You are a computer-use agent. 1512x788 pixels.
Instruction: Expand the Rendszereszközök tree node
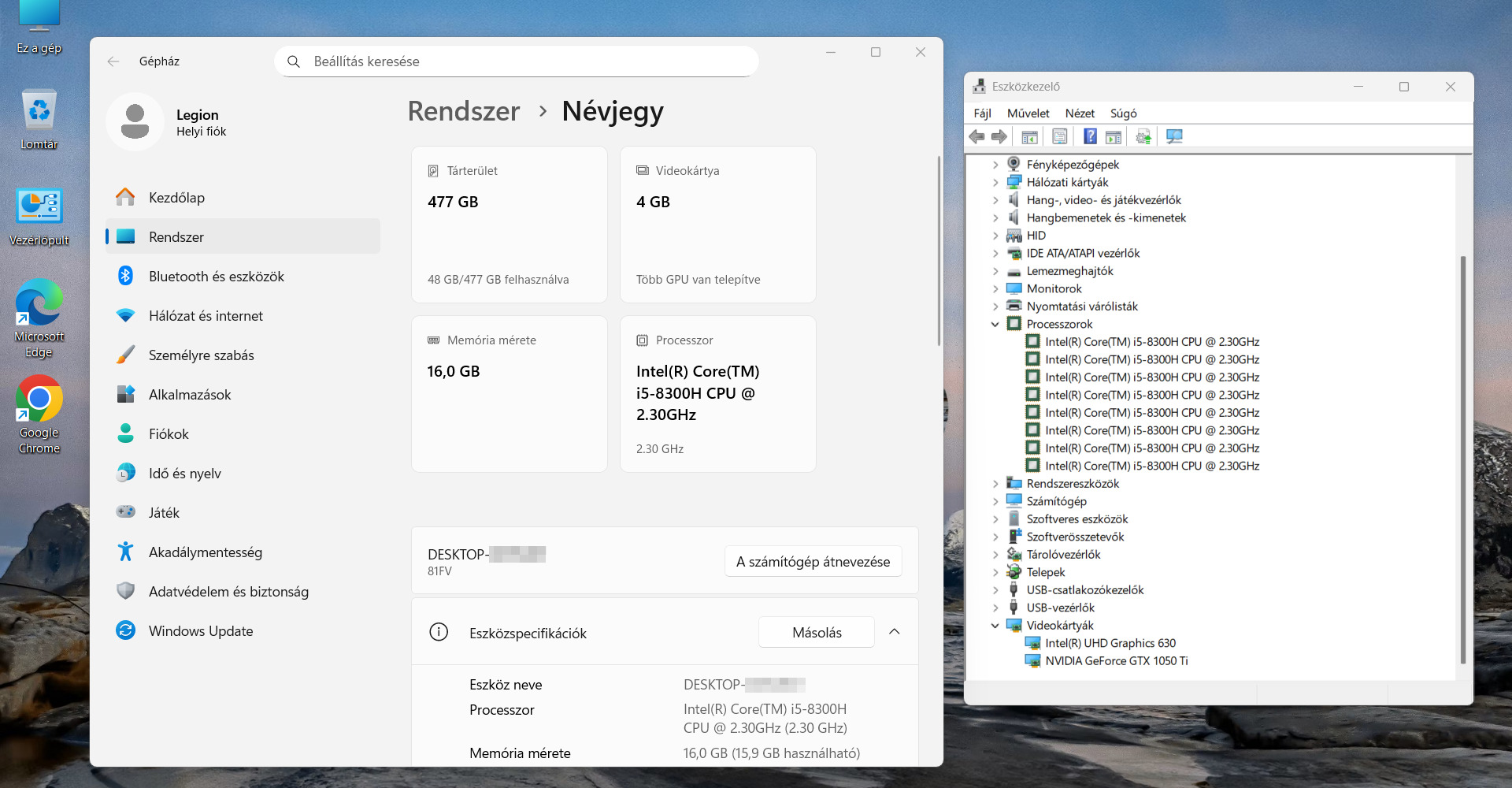(995, 484)
